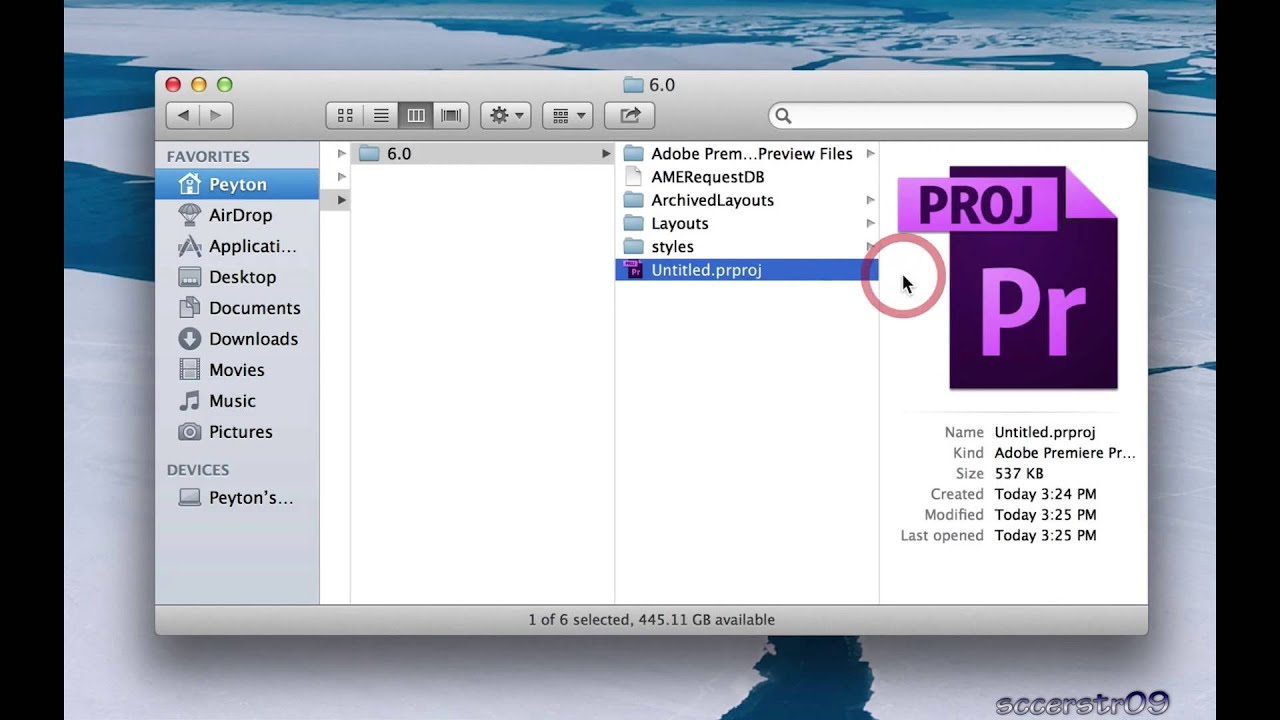Minimize the window with yellow button
Viewport: 1280px width, 720px height.
pos(199,85)
